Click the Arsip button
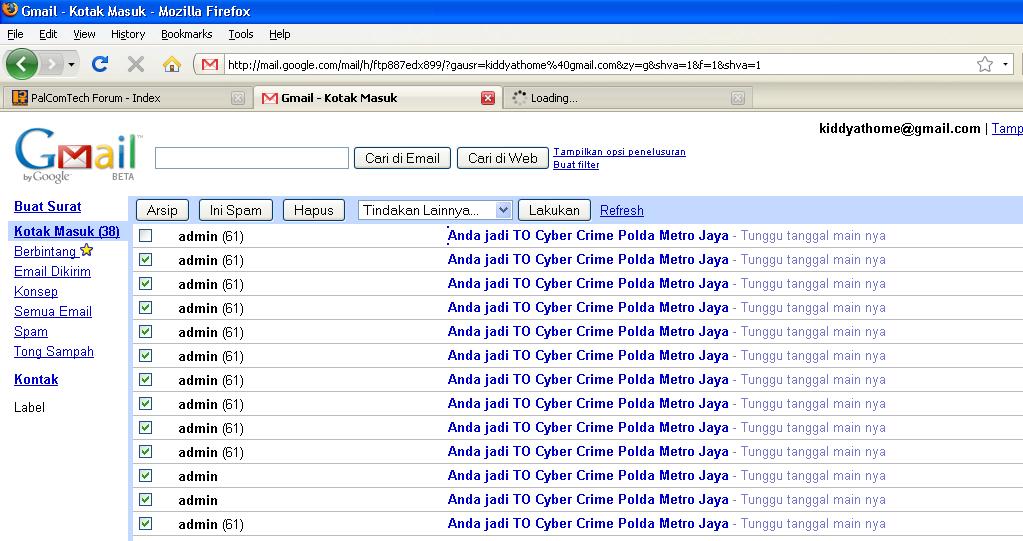 pos(162,210)
